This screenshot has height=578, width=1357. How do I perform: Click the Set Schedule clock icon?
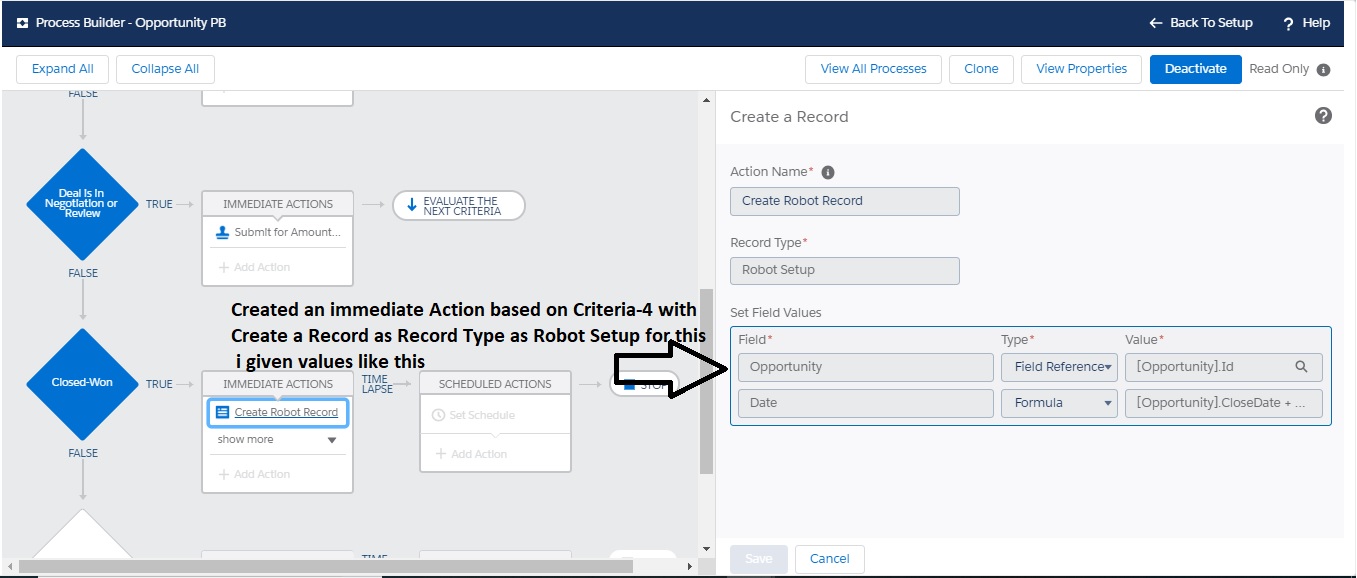click(438, 415)
